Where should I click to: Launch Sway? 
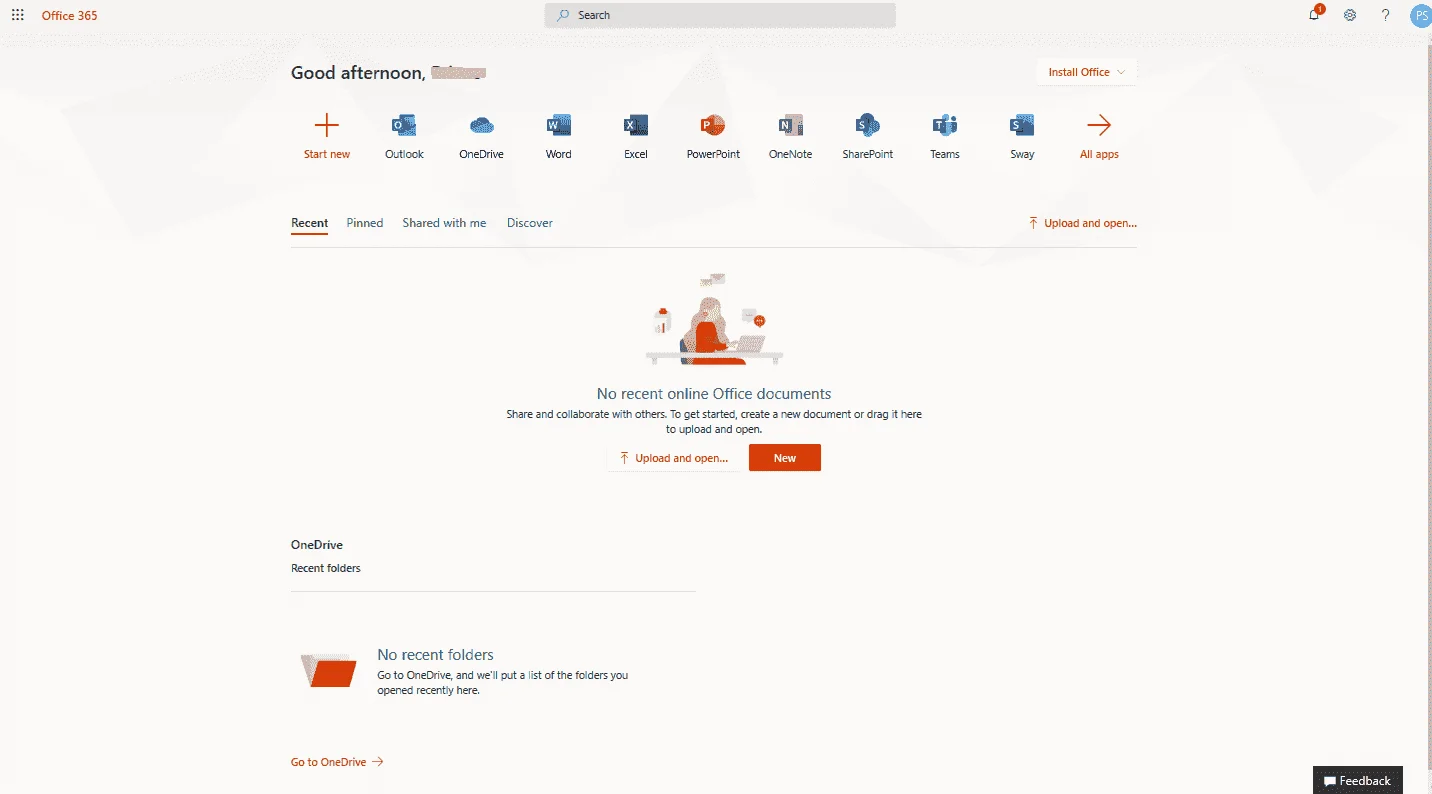(1022, 135)
